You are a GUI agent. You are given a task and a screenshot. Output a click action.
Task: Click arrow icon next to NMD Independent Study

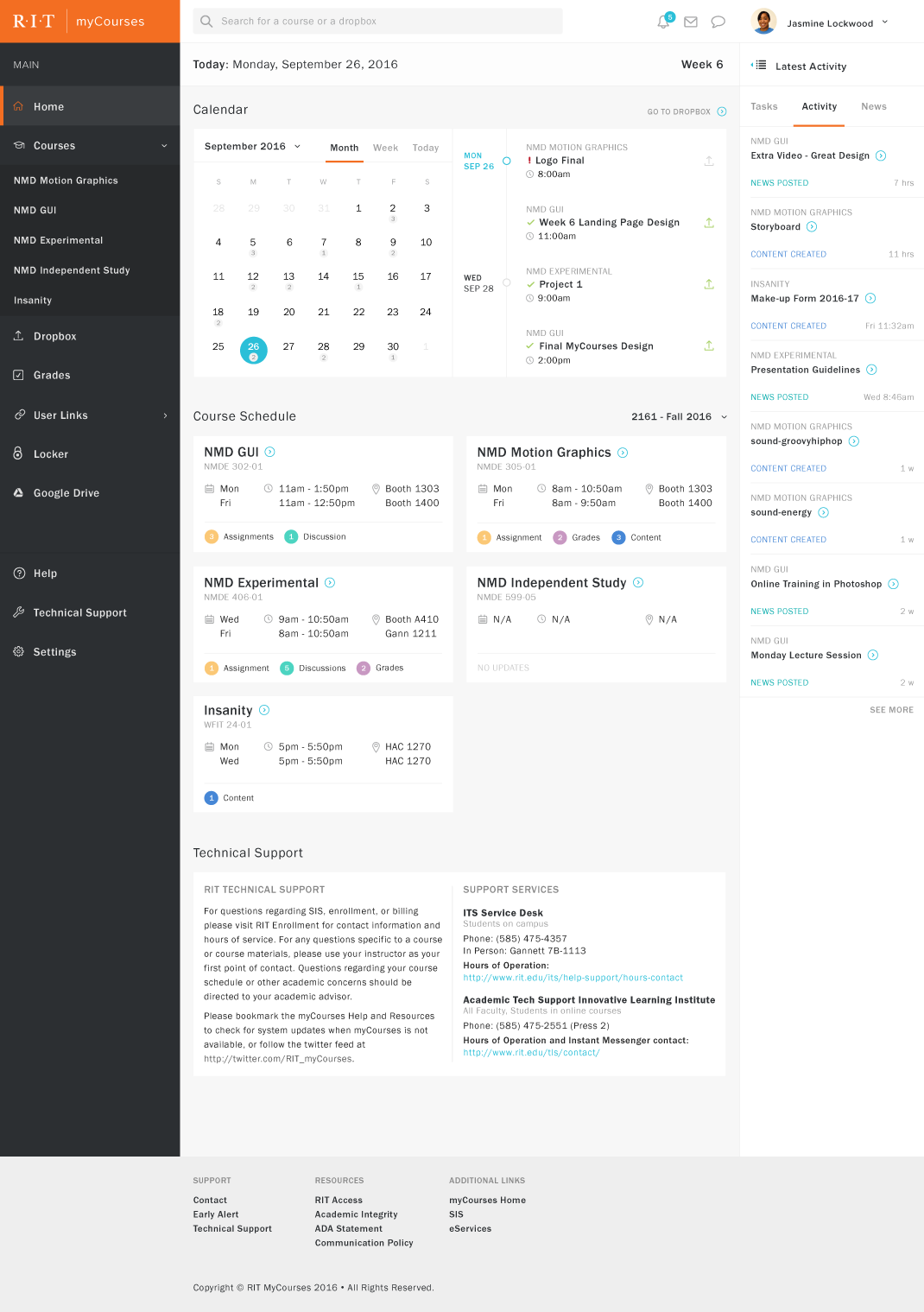[638, 582]
